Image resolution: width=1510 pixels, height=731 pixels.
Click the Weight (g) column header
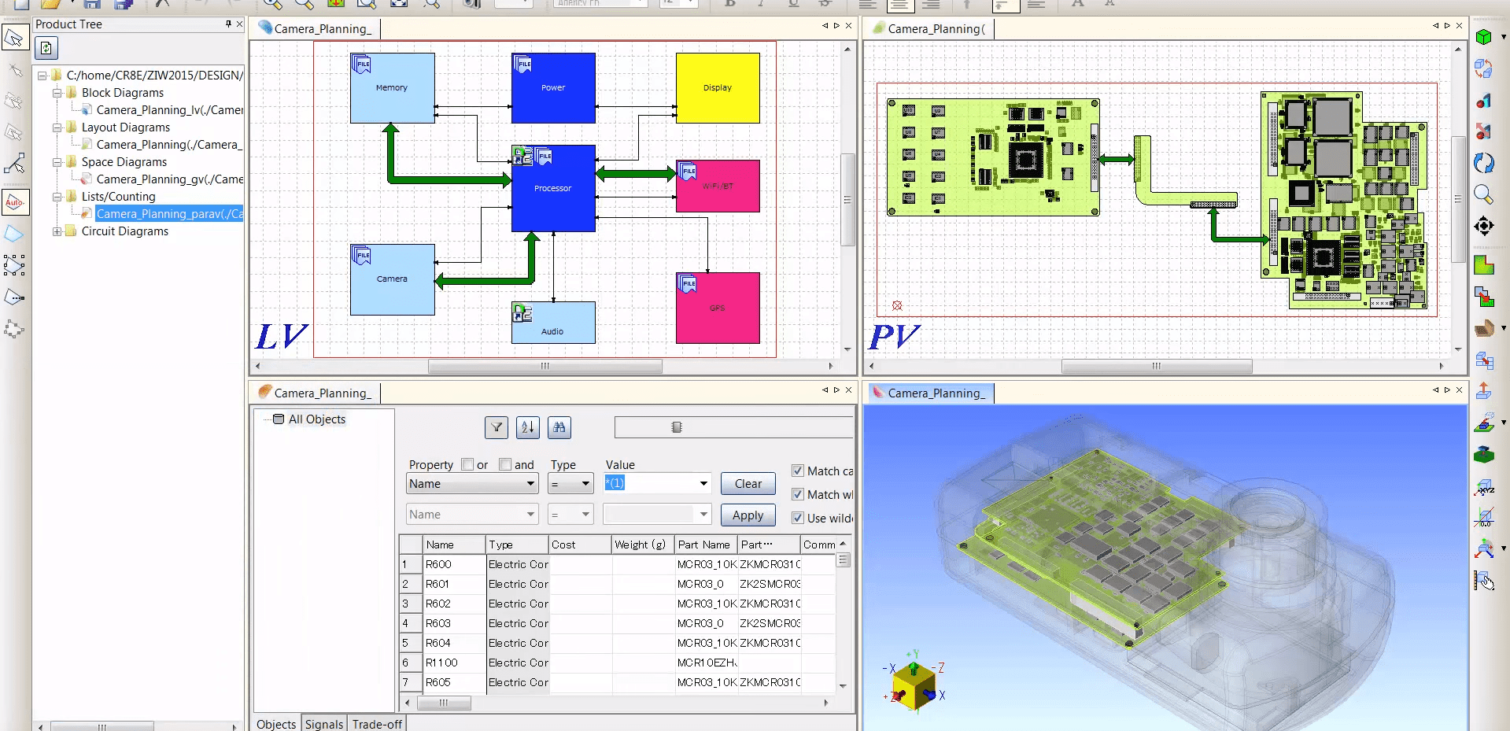(x=642, y=545)
